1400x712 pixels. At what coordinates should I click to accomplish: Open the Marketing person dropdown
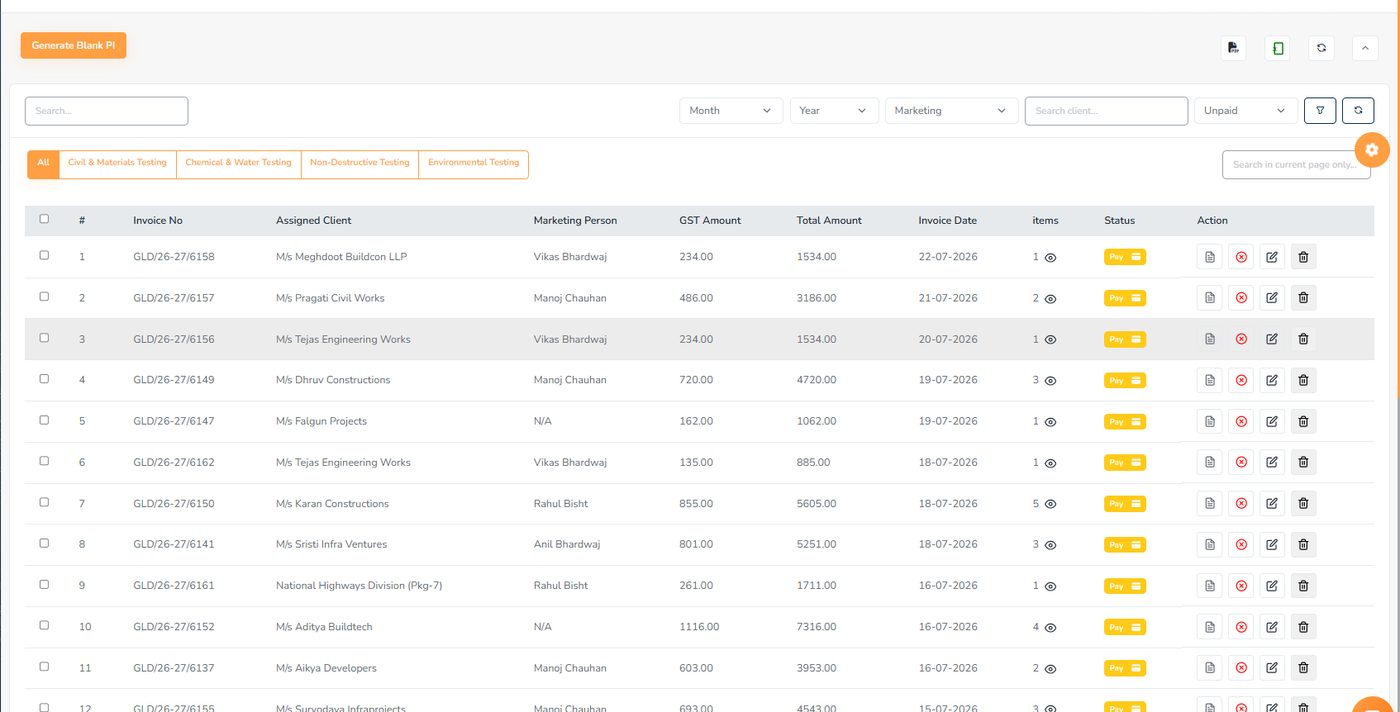pyautogui.click(x=951, y=111)
